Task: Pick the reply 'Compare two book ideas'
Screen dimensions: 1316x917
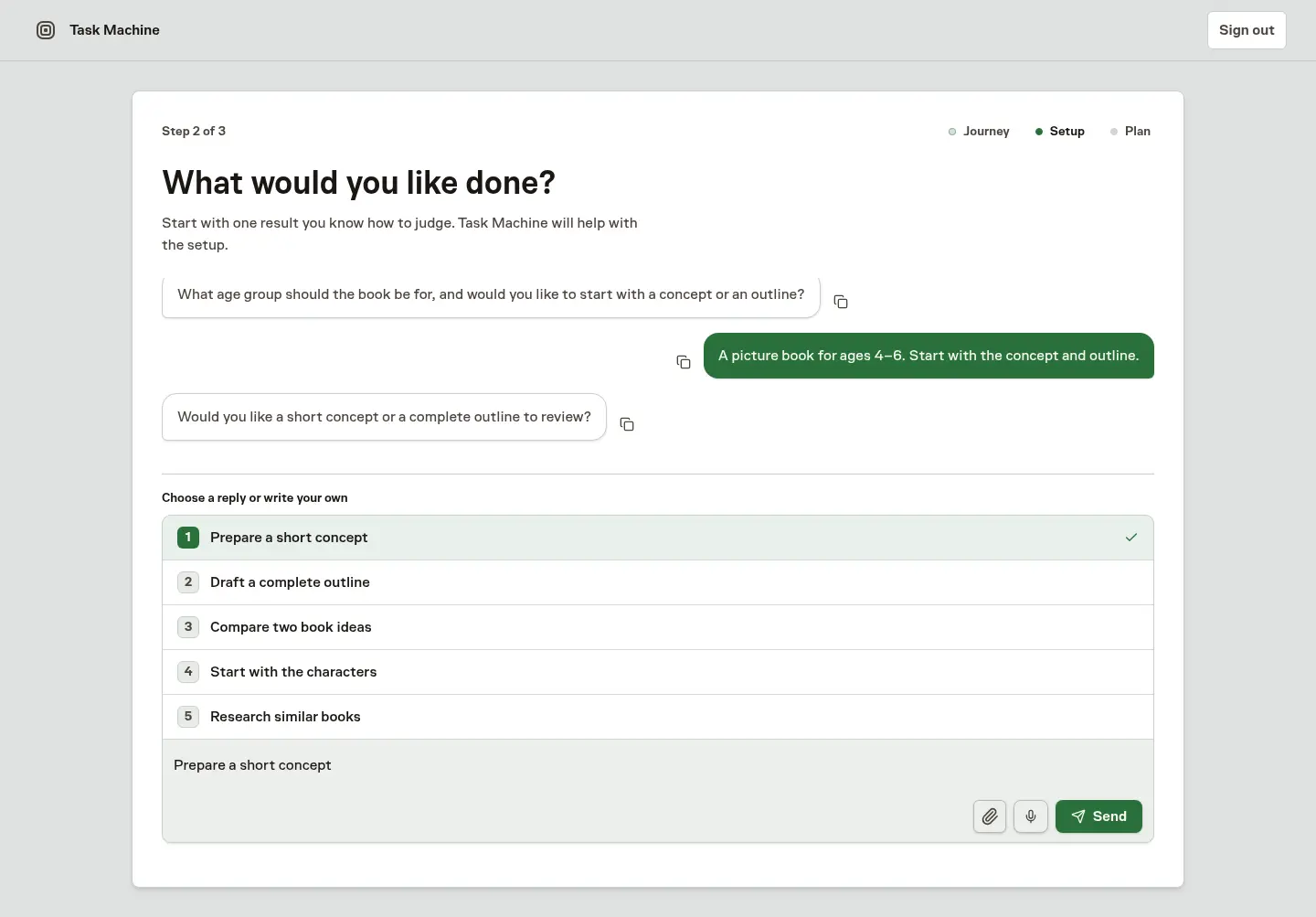Action: point(658,627)
